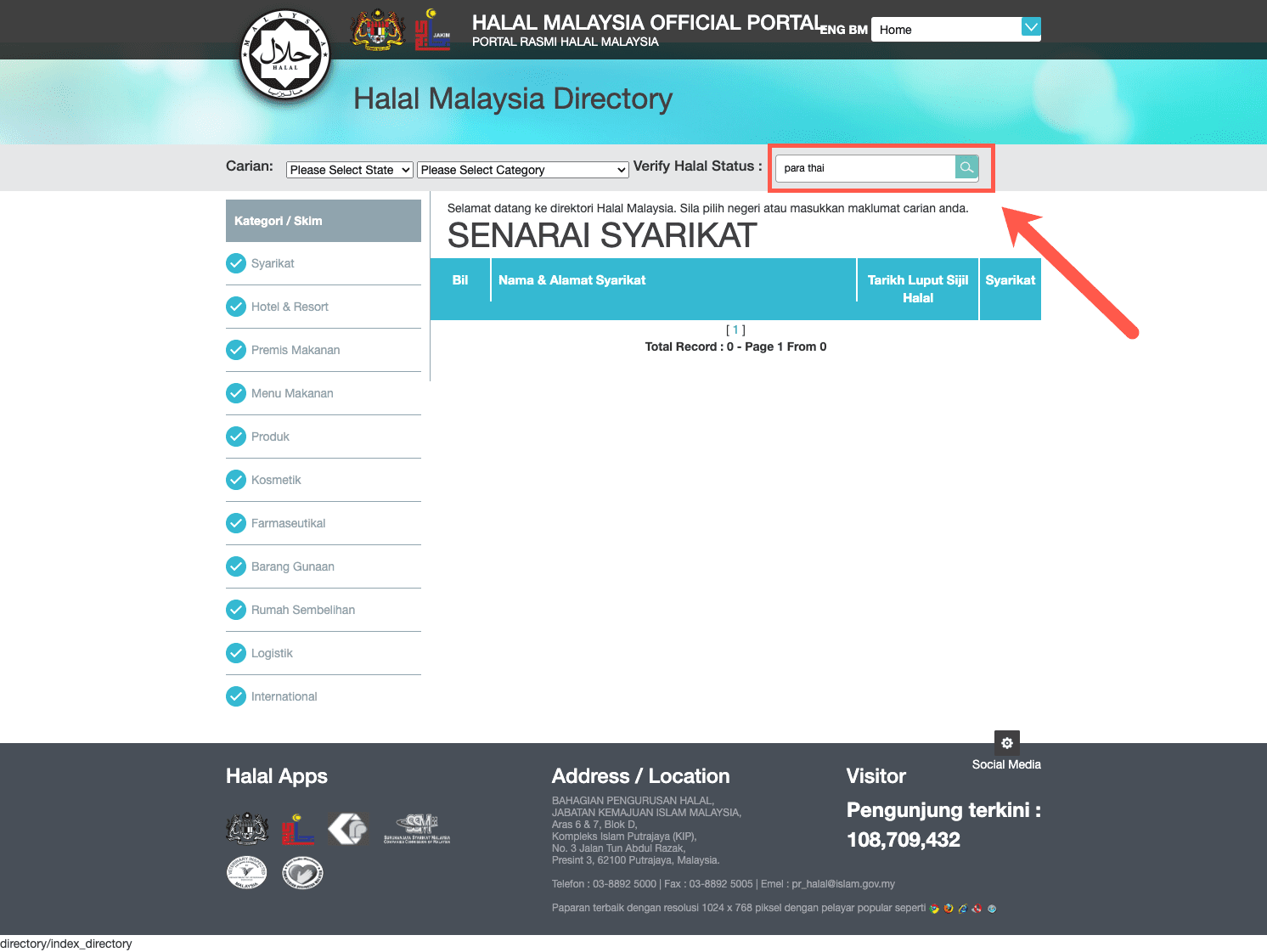The image size is (1267, 952).
Task: Click the Kategori / Skim sidebar header
Action: [324, 221]
